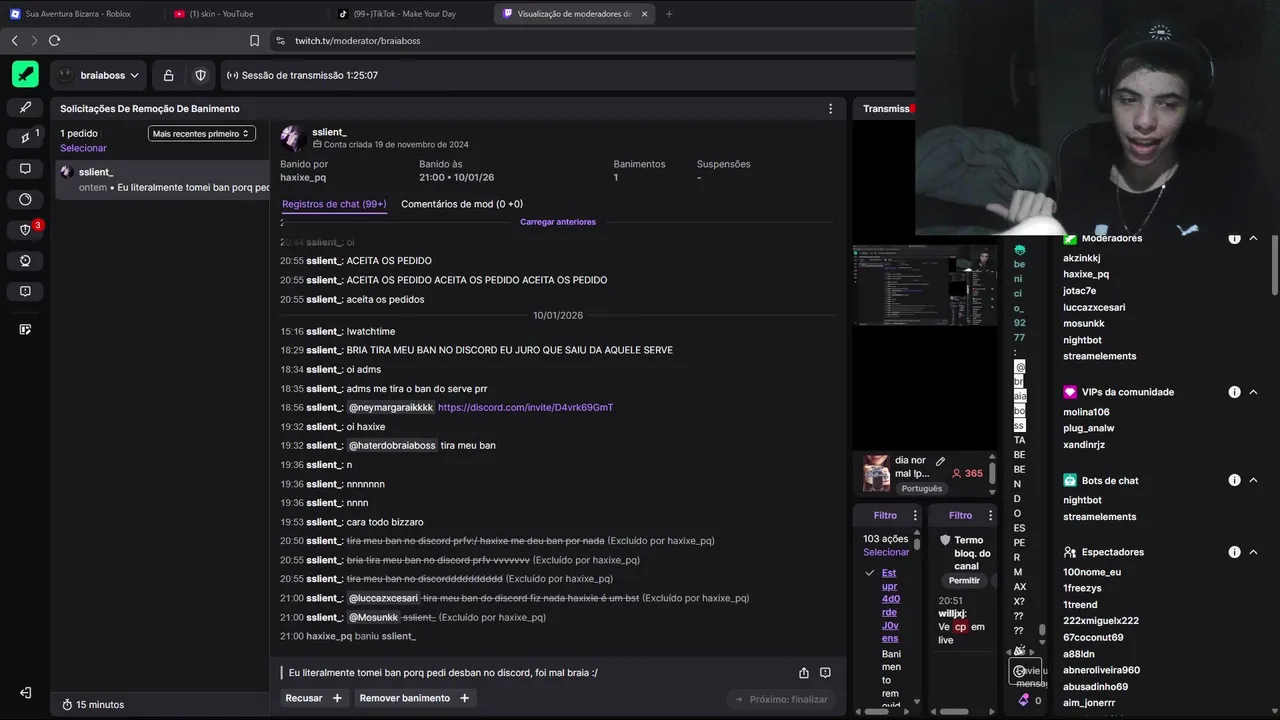Show info for the Moderadores section
Image resolution: width=1280 pixels, height=720 pixels.
1234,238
